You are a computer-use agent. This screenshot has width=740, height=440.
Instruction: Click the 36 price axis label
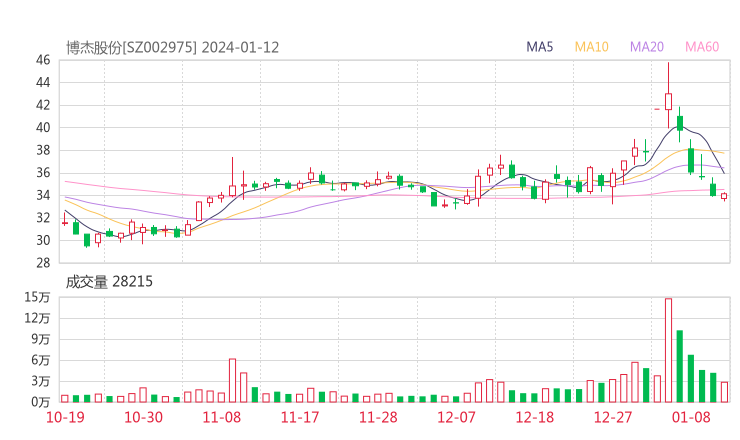42,173
